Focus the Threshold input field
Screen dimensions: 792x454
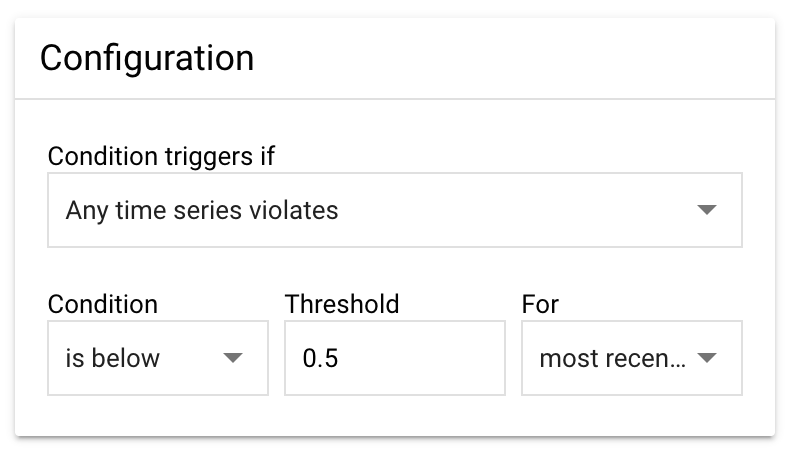tap(394, 357)
